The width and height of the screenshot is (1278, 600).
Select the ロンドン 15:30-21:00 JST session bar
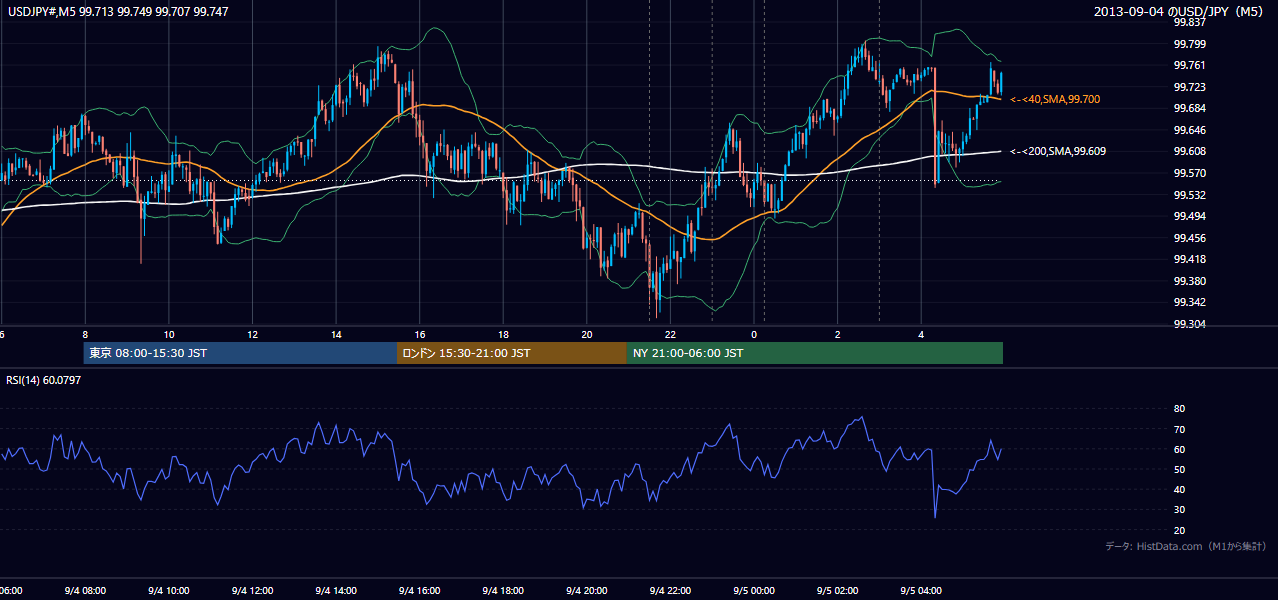[512, 353]
